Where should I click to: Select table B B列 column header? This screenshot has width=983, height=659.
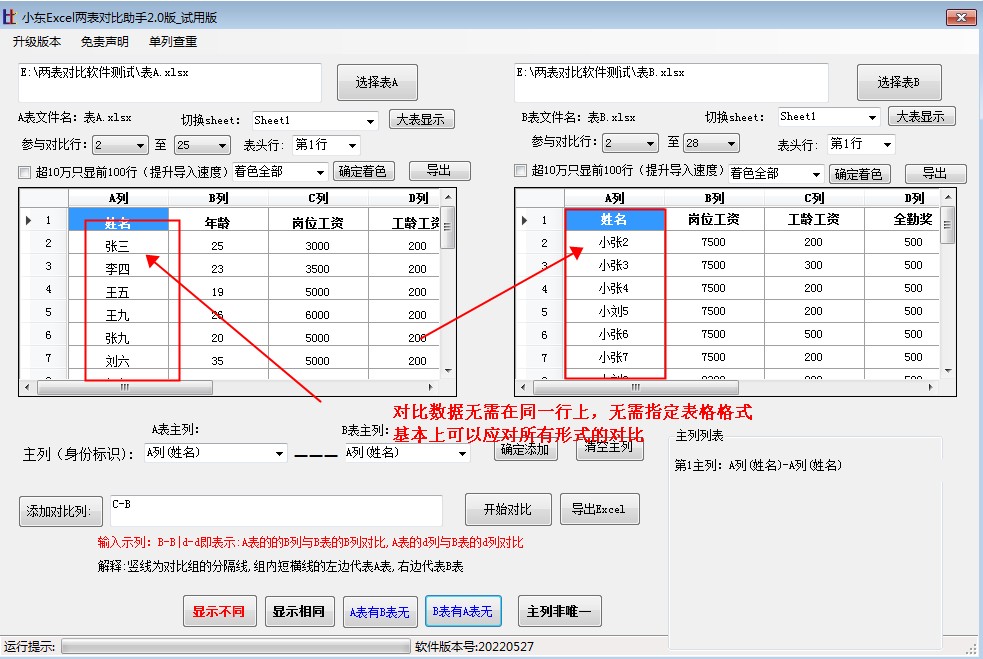pyautogui.click(x=714, y=198)
